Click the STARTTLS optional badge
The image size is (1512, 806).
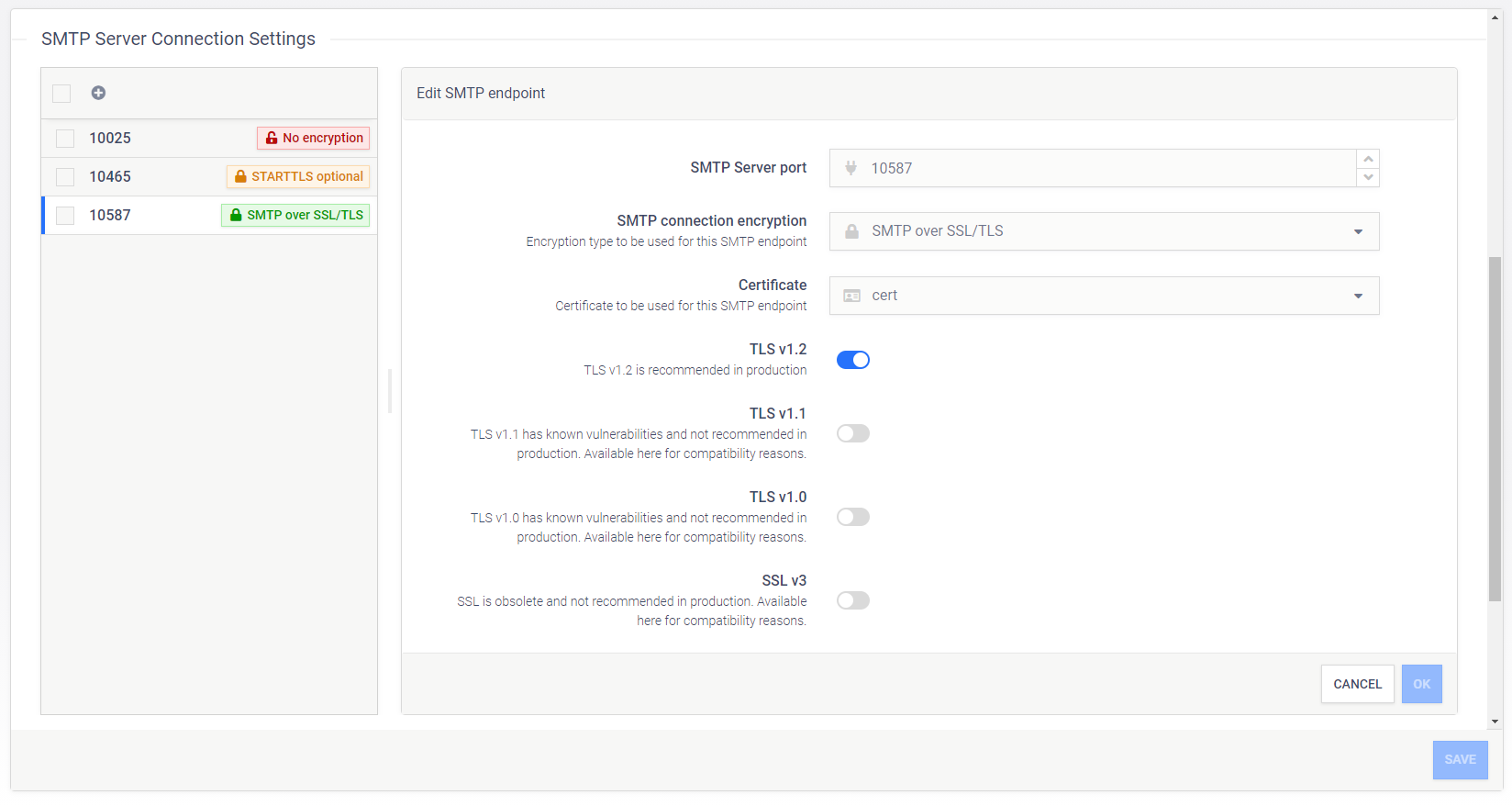pyautogui.click(x=298, y=176)
